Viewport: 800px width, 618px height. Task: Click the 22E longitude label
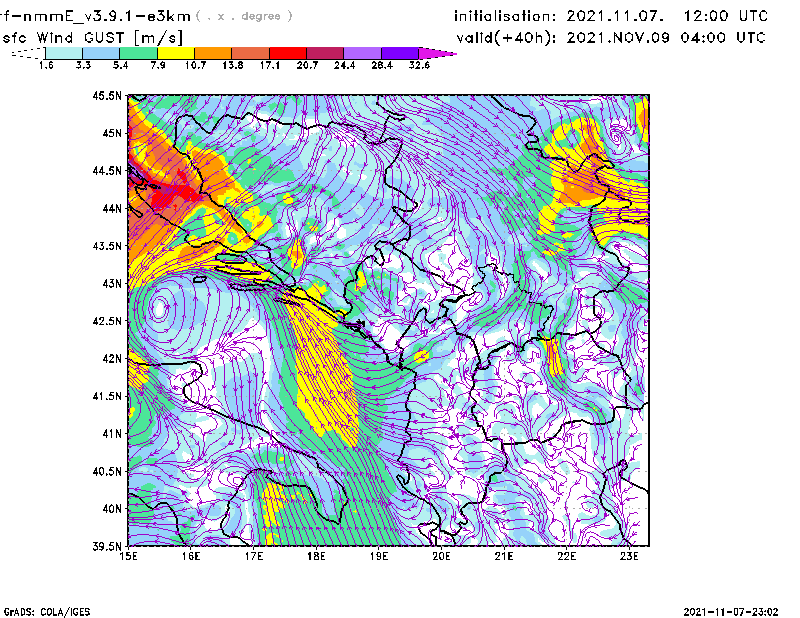566,556
